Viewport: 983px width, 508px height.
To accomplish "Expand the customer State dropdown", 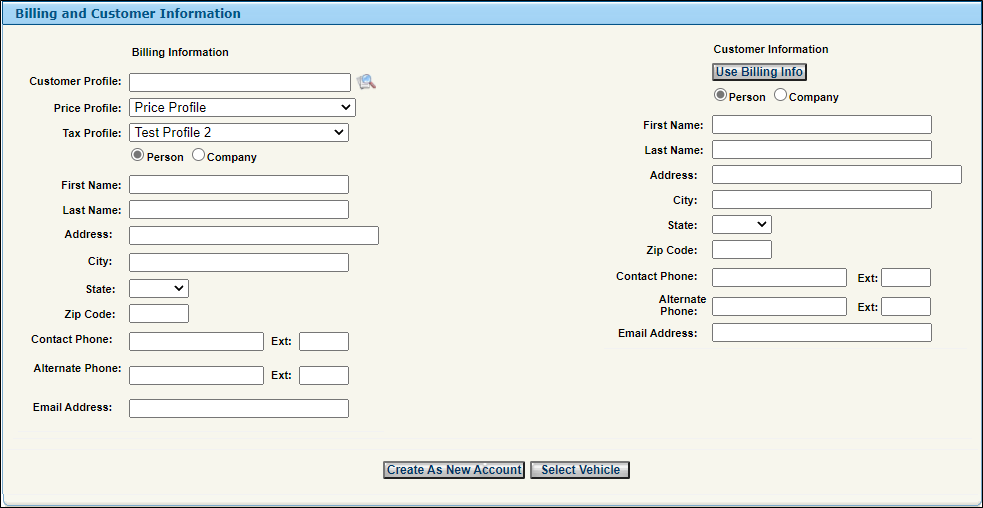I will pyautogui.click(x=742, y=225).
